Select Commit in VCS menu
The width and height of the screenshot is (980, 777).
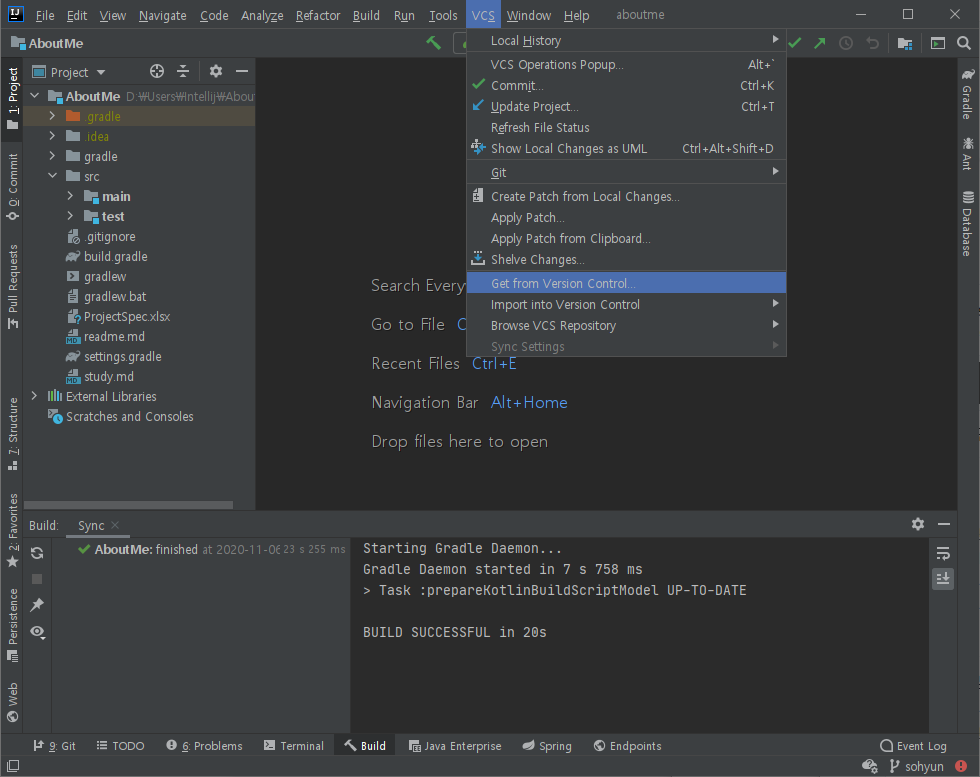pos(626,85)
